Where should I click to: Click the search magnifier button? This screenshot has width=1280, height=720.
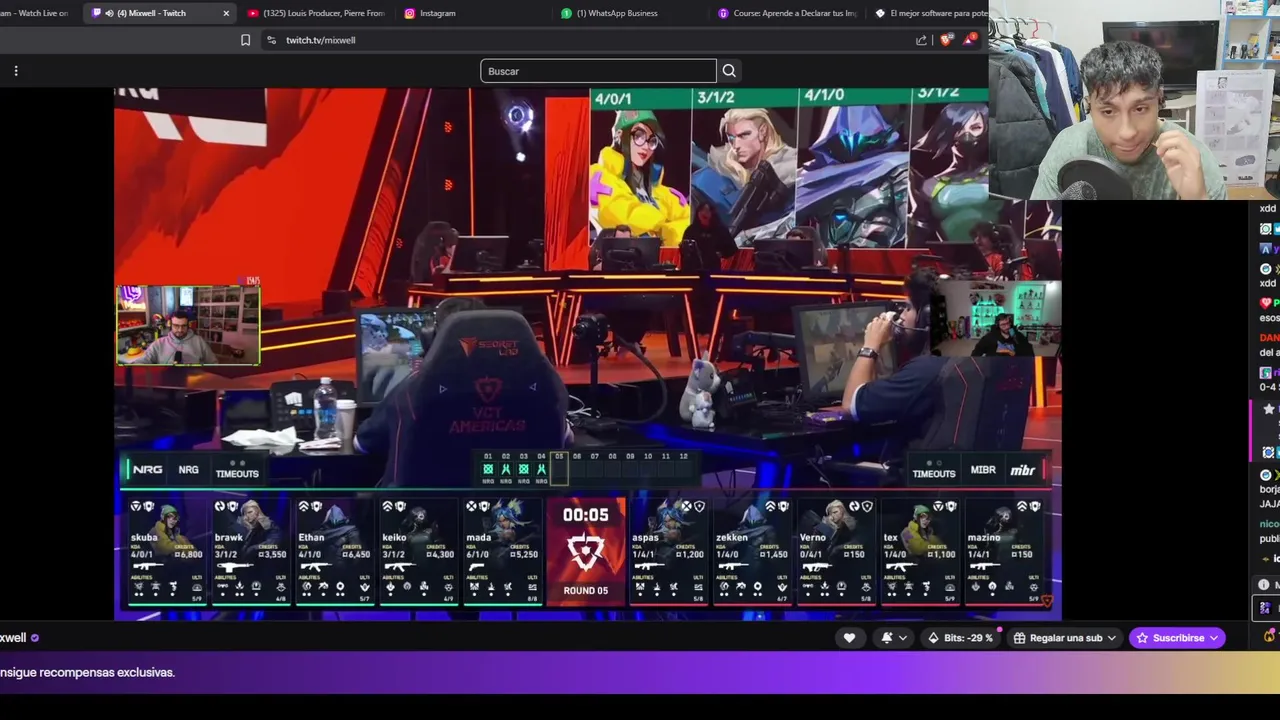tap(729, 71)
